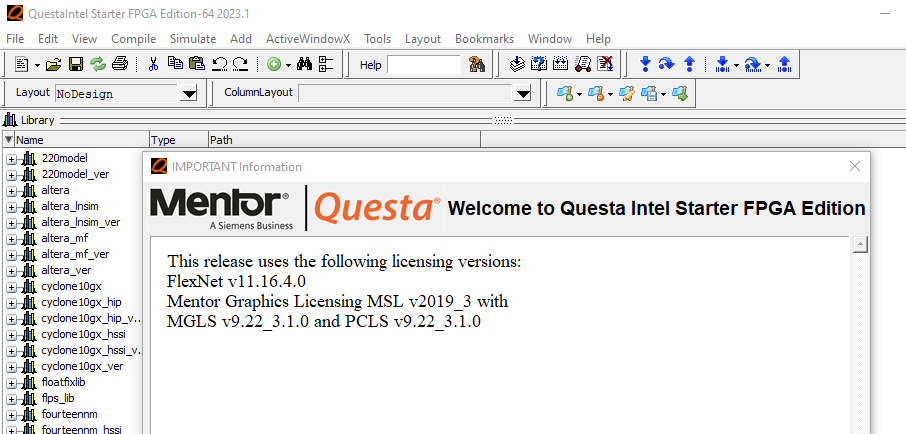Click the Break simulation scroll icon
Viewport: 906px width, 434px height.
click(583, 64)
